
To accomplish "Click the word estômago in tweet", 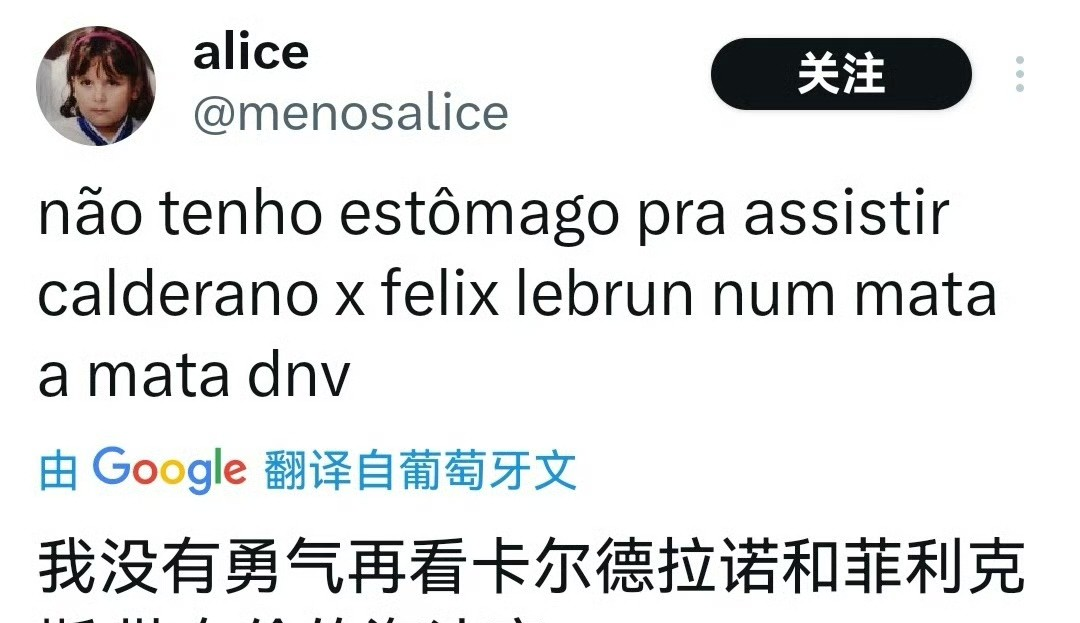I will click(x=479, y=214).
